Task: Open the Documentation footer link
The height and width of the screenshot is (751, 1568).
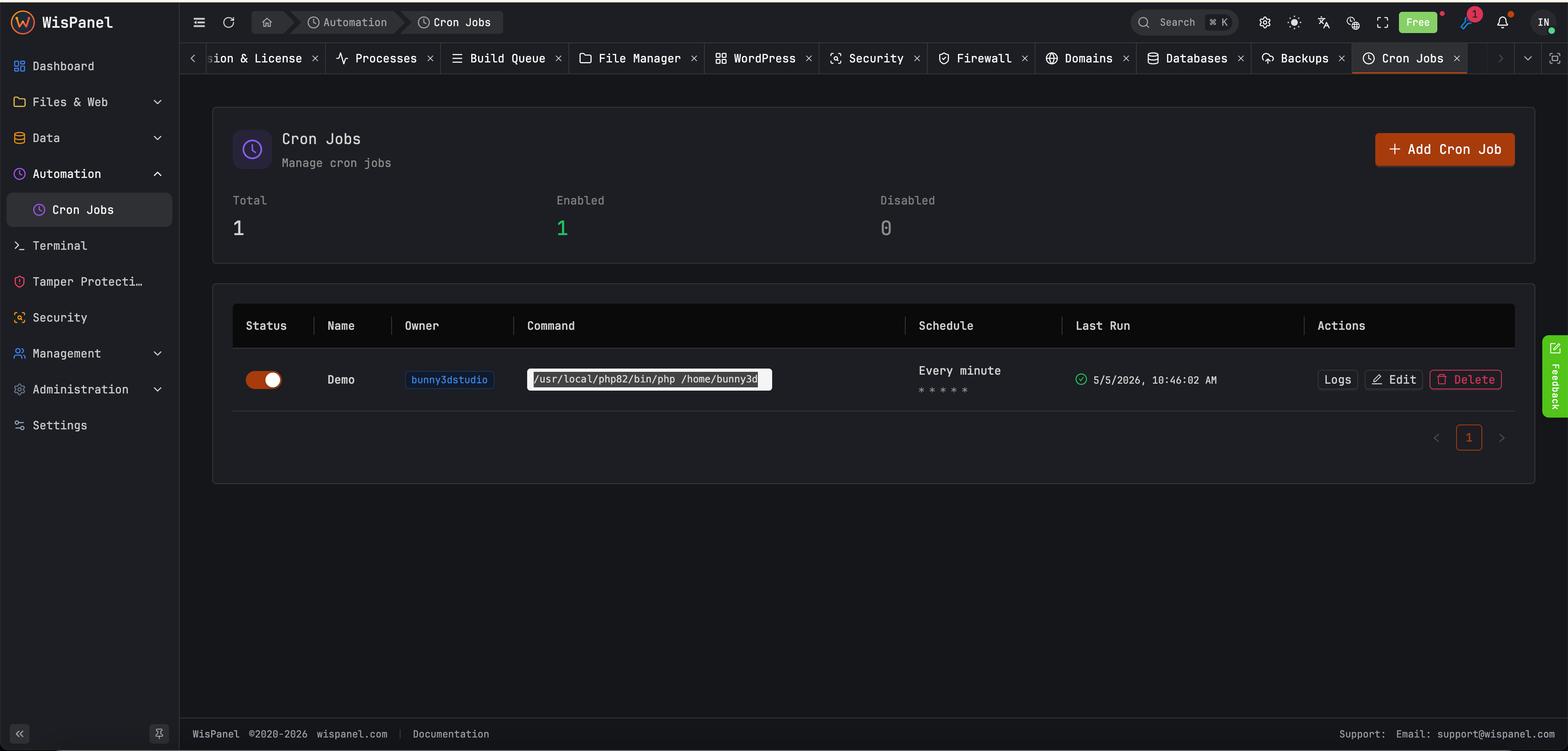Action: coord(450,734)
